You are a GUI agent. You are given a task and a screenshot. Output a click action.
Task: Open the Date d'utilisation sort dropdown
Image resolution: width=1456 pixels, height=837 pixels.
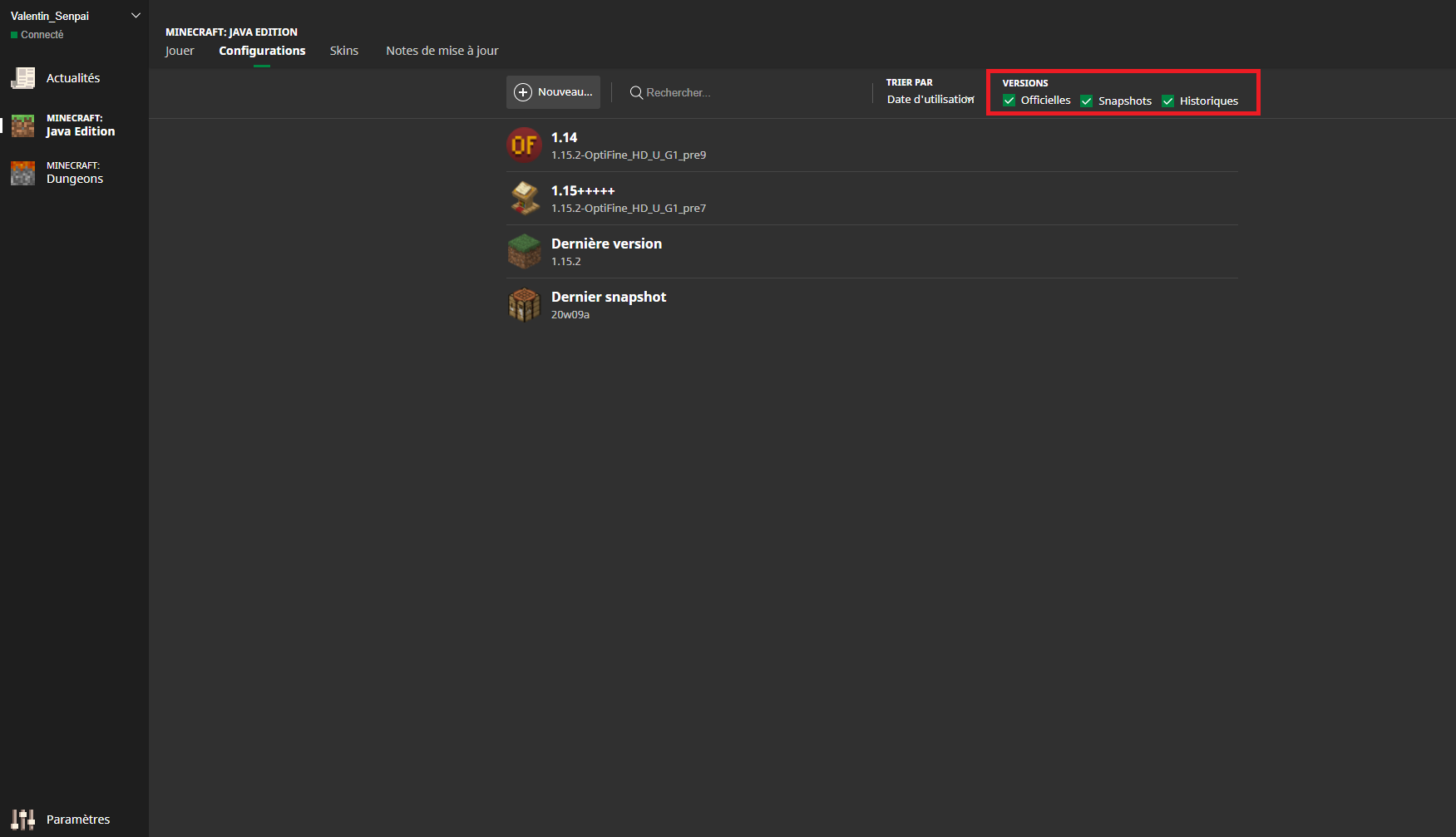[930, 99]
